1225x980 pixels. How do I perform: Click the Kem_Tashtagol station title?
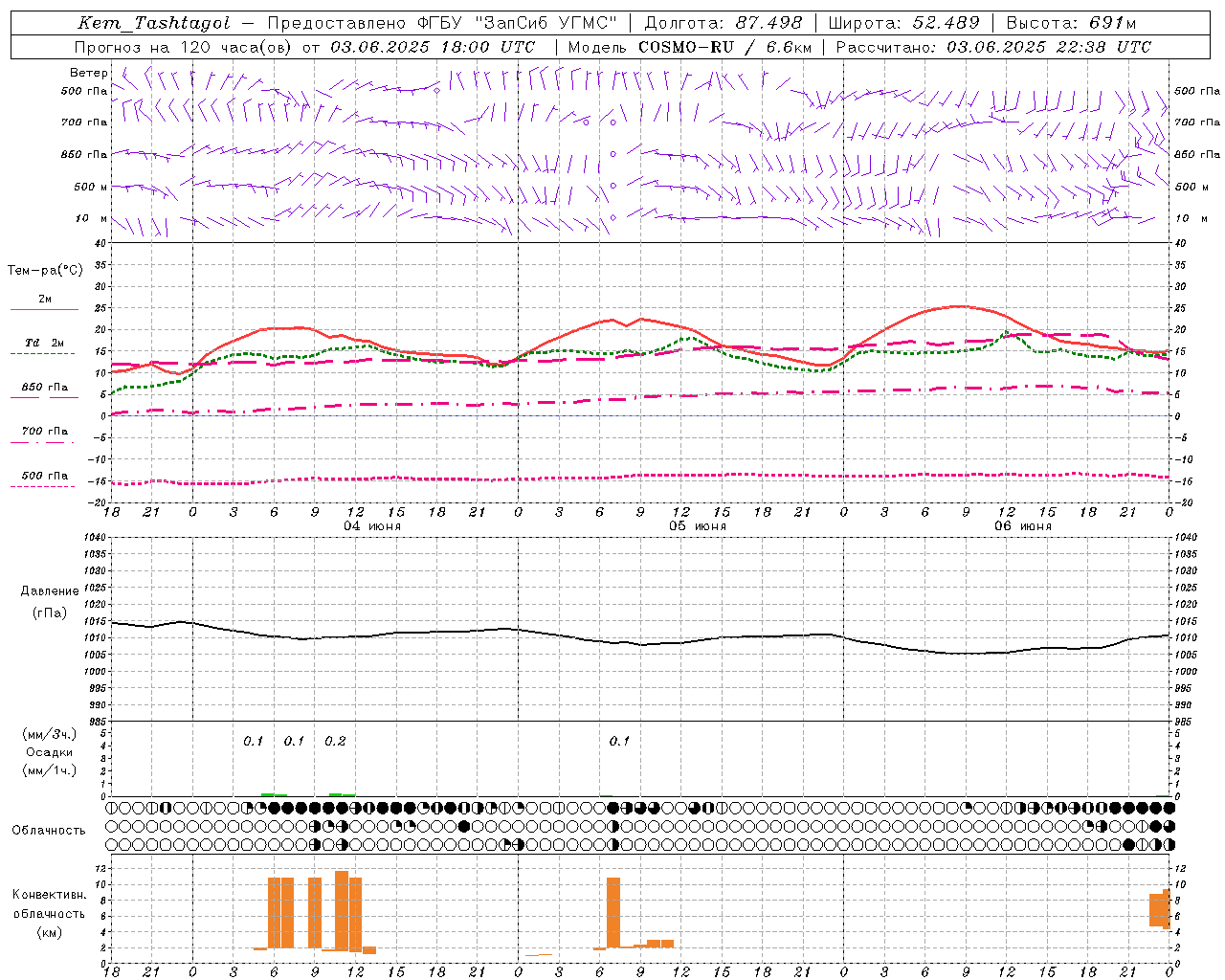coord(155,23)
